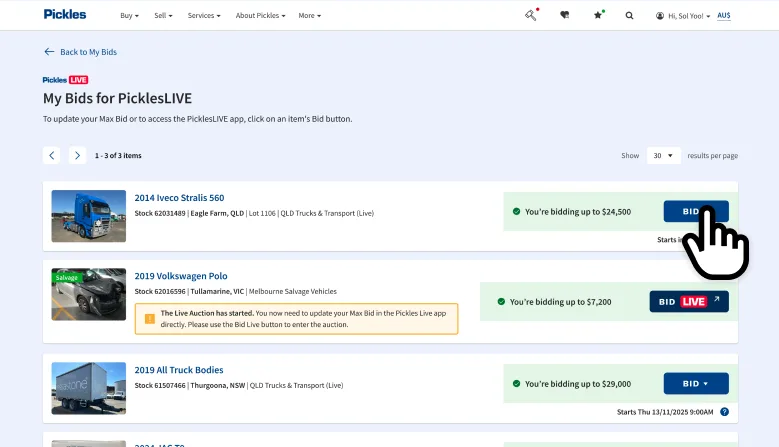Screen dimensions: 779x447
Task: Click the green check next to $29,000 bid
Action: tap(516, 383)
